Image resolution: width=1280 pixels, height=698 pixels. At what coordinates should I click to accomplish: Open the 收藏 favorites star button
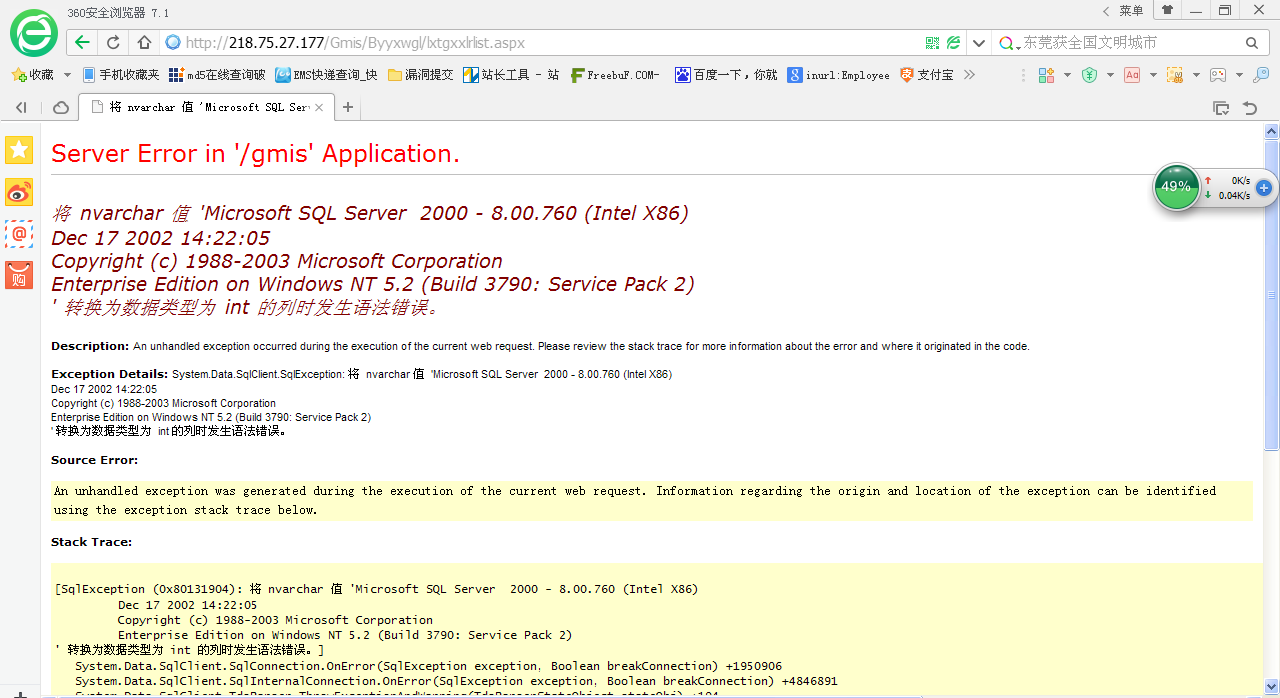(x=32, y=75)
